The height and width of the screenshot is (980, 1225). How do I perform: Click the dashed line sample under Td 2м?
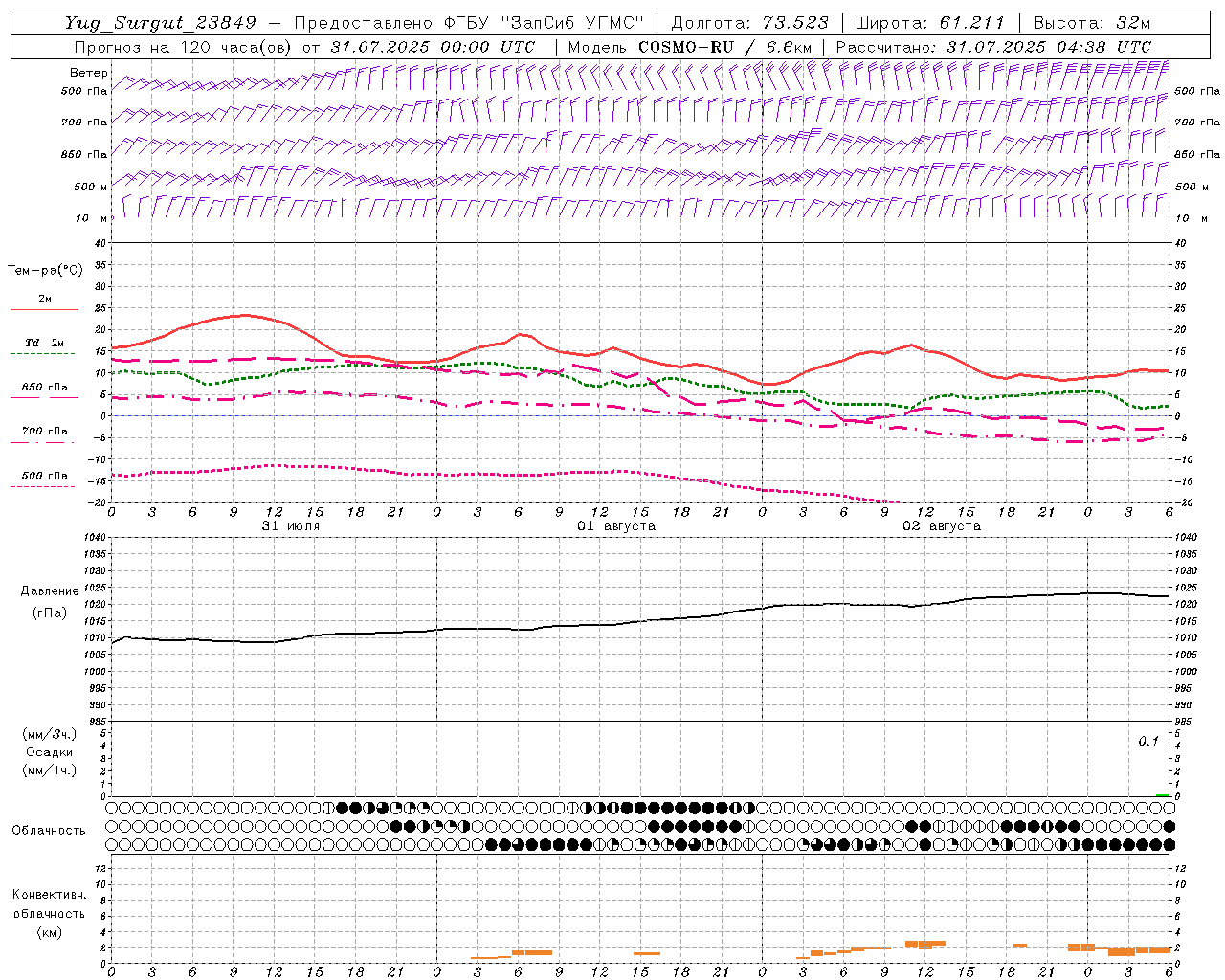tap(42, 353)
